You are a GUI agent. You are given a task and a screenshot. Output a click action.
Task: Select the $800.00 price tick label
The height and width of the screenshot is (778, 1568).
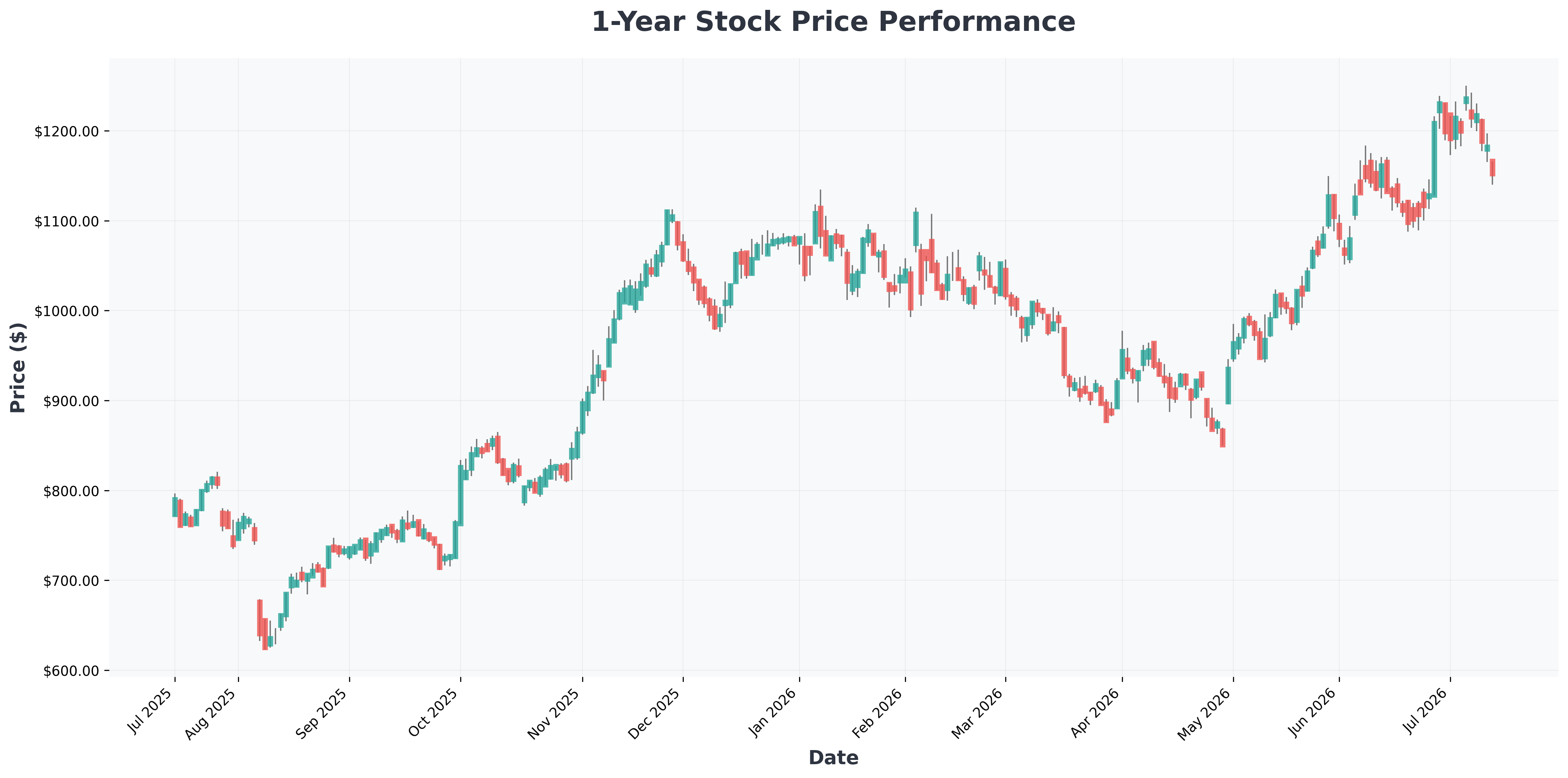coord(72,491)
